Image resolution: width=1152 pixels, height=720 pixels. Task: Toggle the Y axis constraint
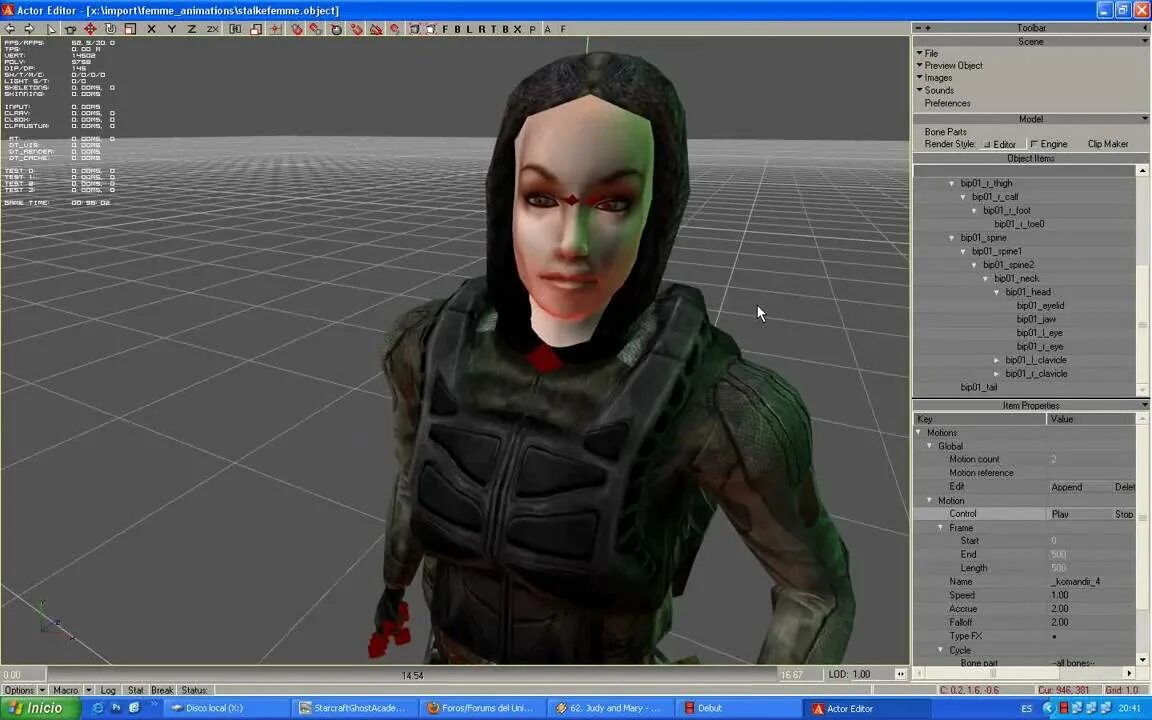click(171, 29)
